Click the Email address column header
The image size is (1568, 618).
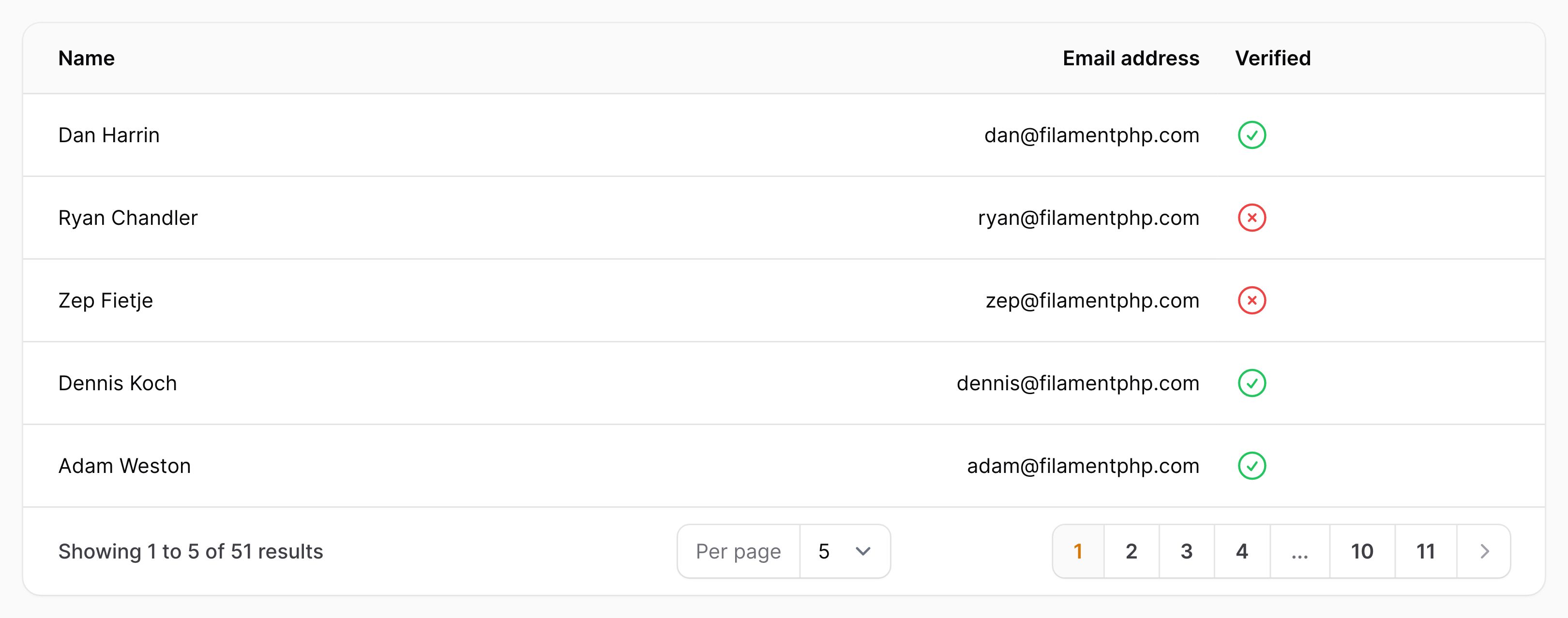[1131, 59]
